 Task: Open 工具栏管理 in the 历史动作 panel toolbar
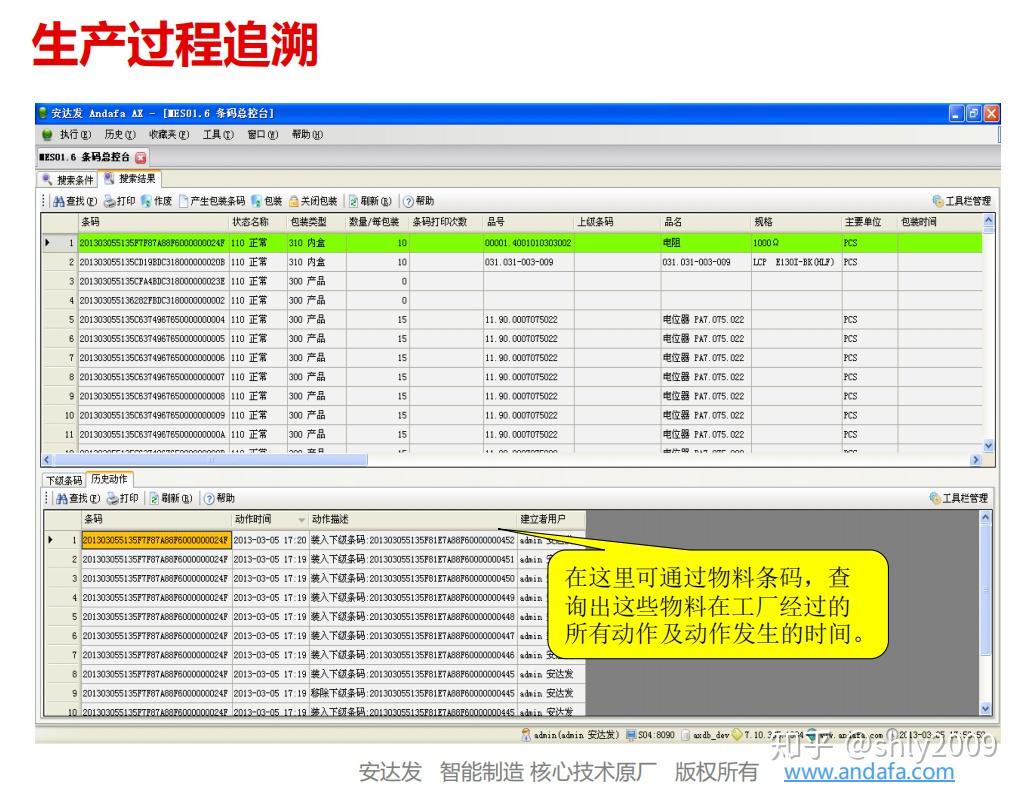[959, 498]
